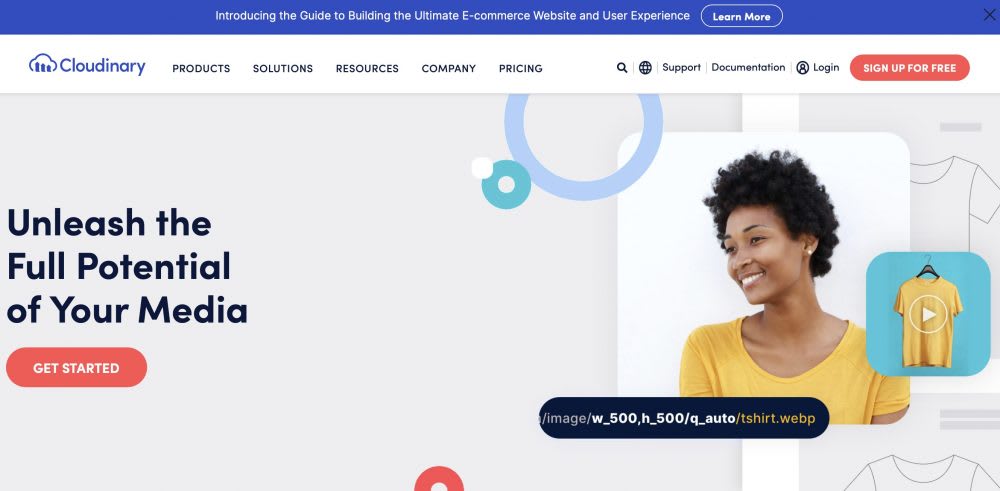Expand the Resources menu
This screenshot has width=1000, height=491.
367,68
